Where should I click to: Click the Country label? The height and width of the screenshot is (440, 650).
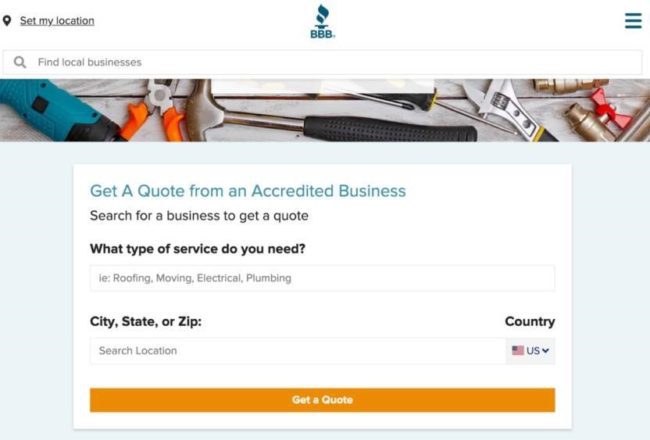[x=530, y=321]
